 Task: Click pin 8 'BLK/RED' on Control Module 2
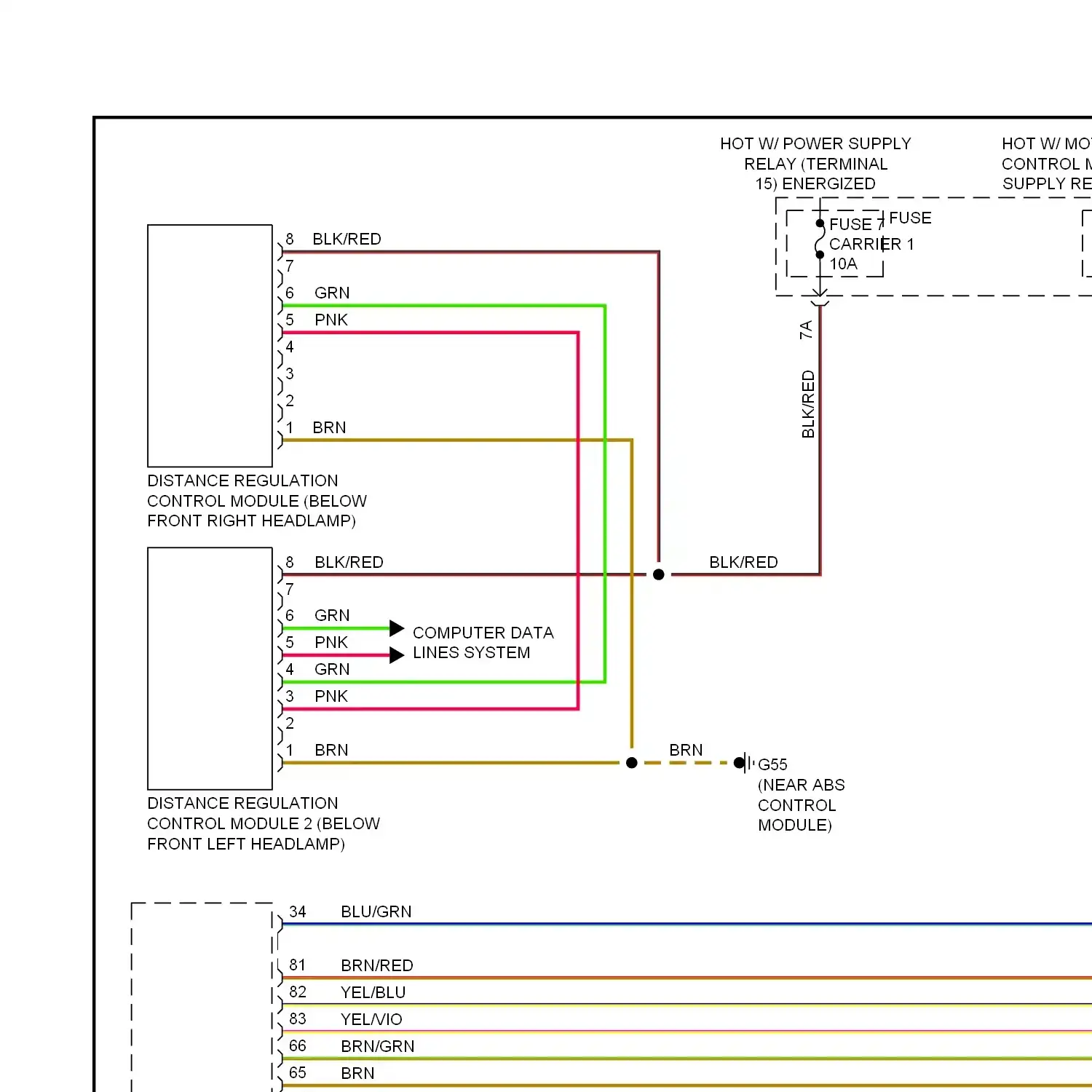point(349,562)
